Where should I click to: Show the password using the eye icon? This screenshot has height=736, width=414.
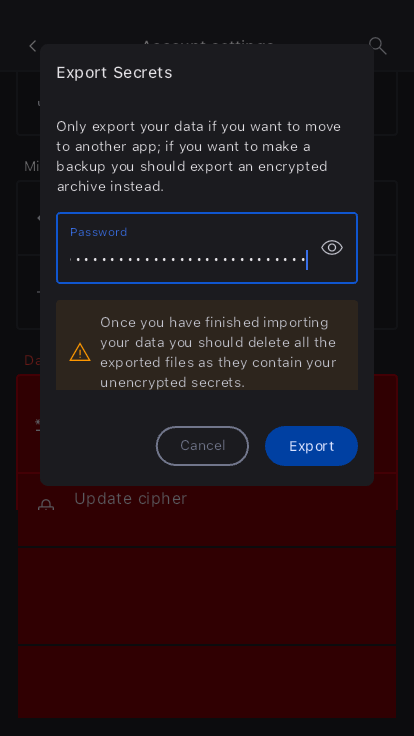coord(332,247)
